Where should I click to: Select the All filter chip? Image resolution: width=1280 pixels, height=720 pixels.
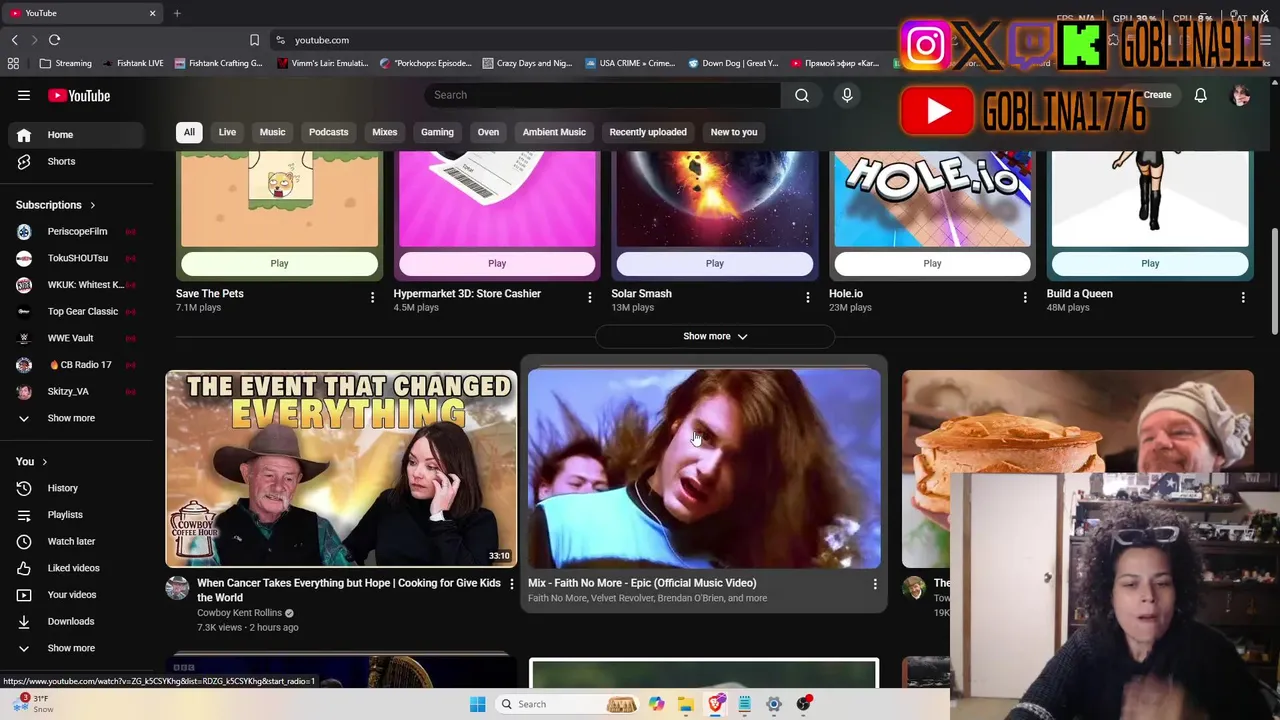click(189, 132)
